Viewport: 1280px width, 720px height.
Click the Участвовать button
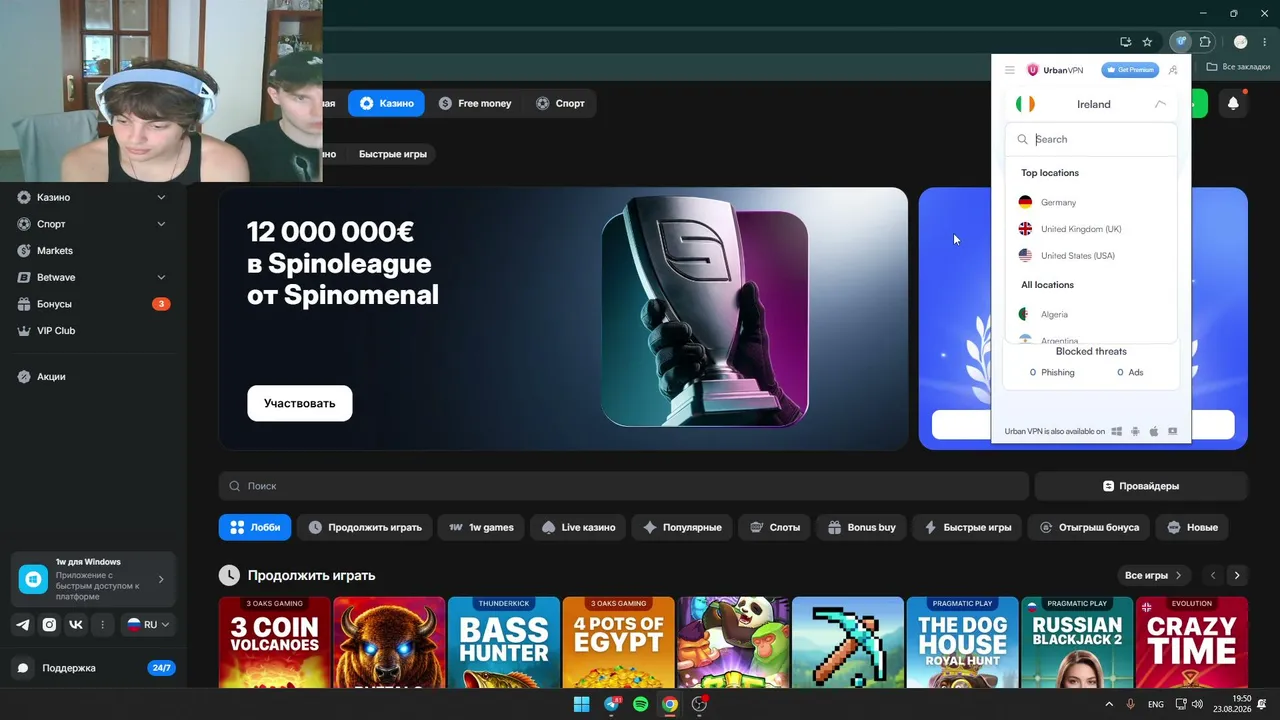(300, 403)
